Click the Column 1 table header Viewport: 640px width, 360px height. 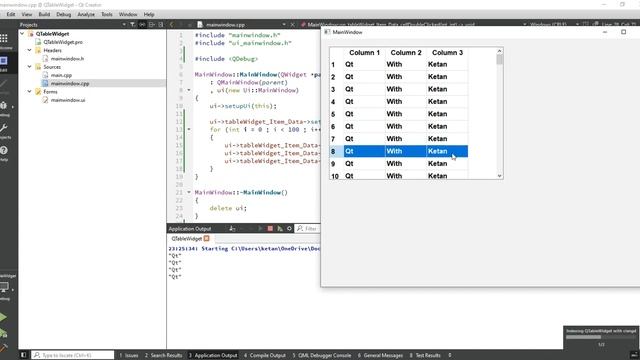pyautogui.click(x=364, y=53)
